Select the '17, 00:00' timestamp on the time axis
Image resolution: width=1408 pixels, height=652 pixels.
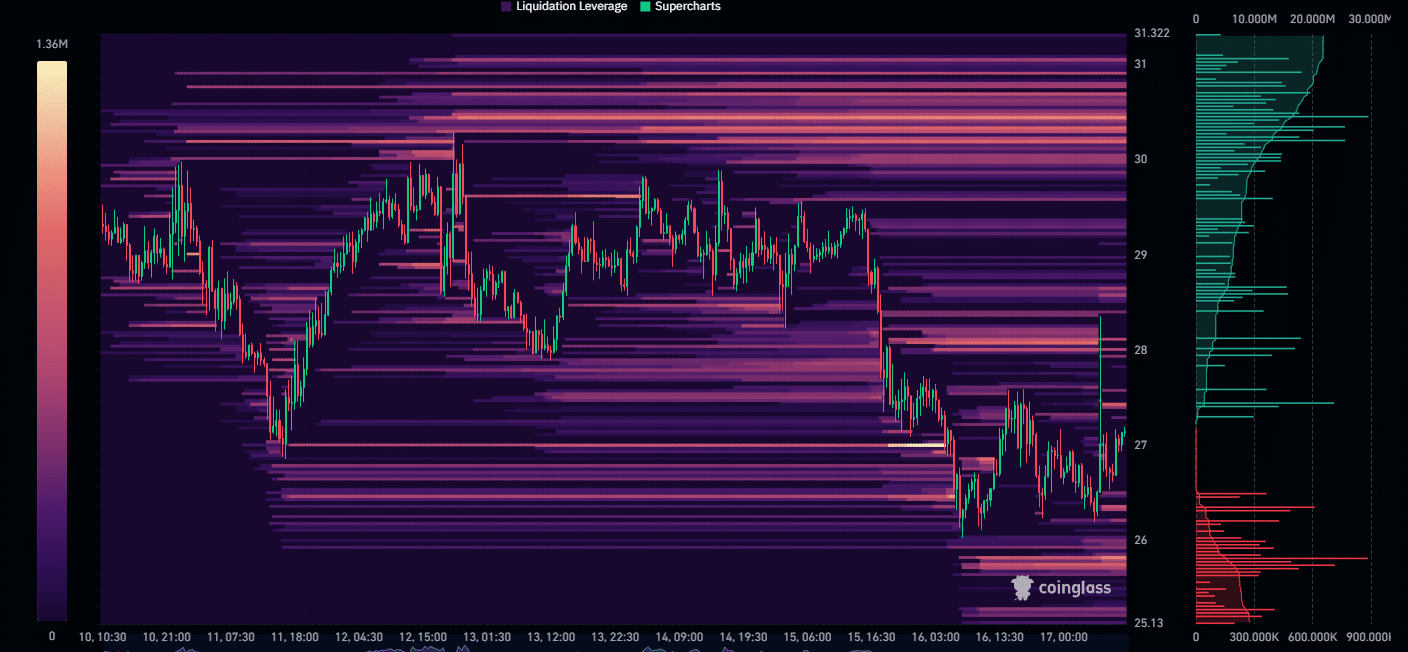click(x=1063, y=636)
